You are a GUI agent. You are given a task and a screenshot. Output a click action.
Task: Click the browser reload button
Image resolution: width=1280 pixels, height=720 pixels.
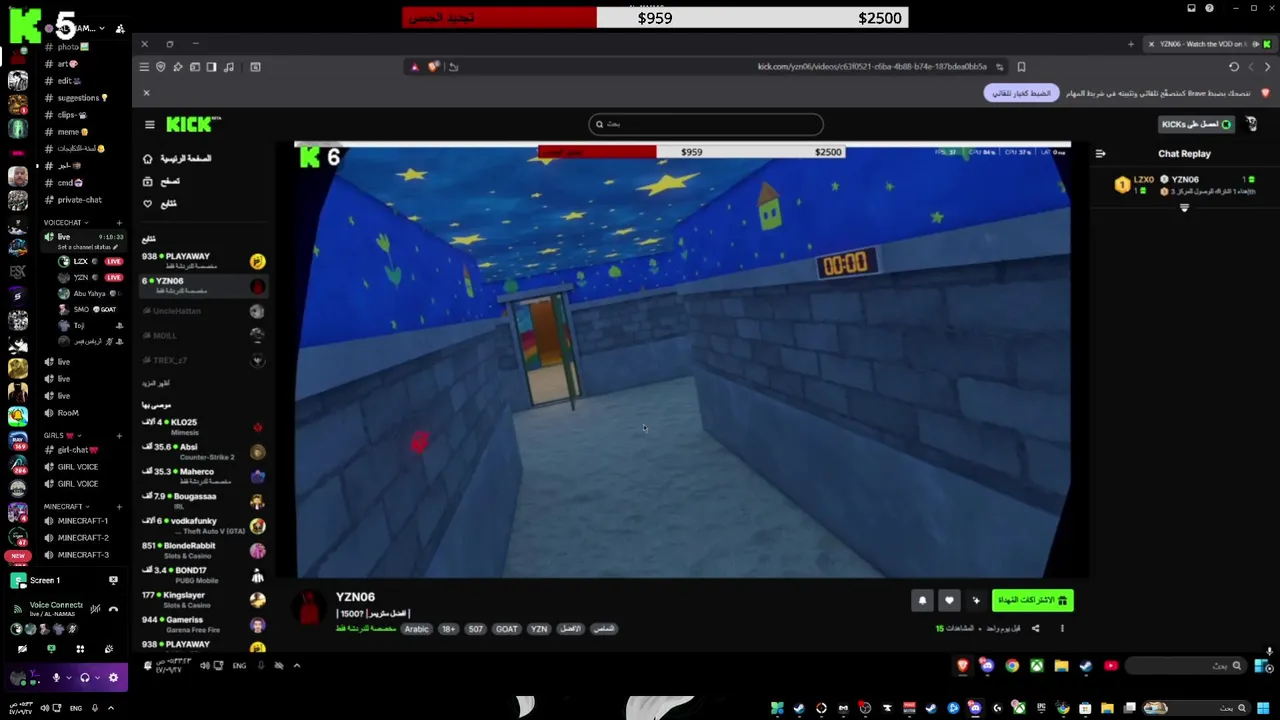coord(1234,67)
